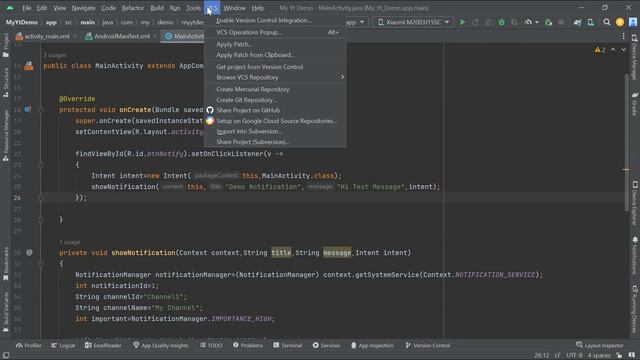Run the app with green play icon
Viewport: 640px width, 360px height.
click(x=462, y=22)
